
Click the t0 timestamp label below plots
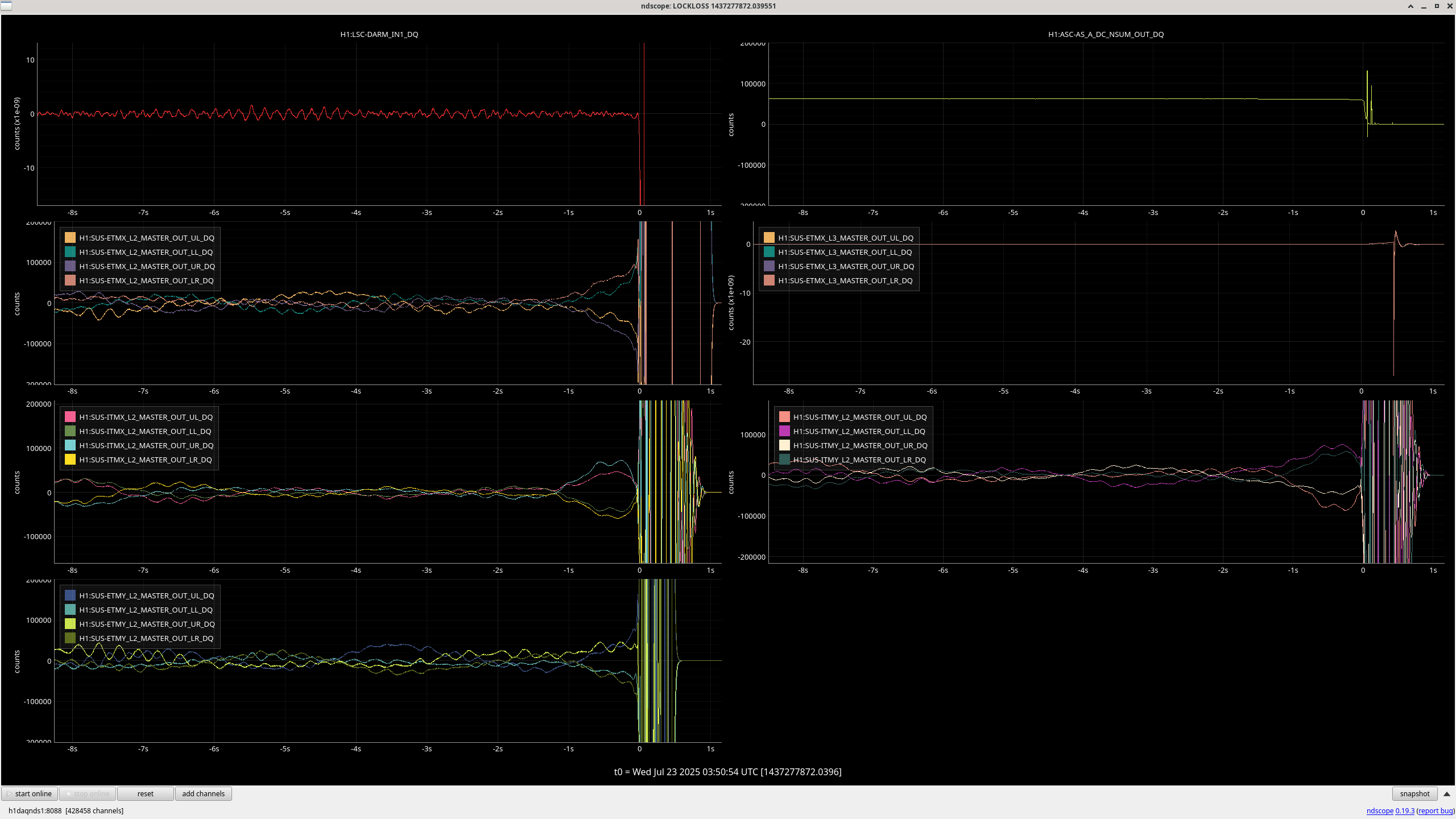(727, 772)
